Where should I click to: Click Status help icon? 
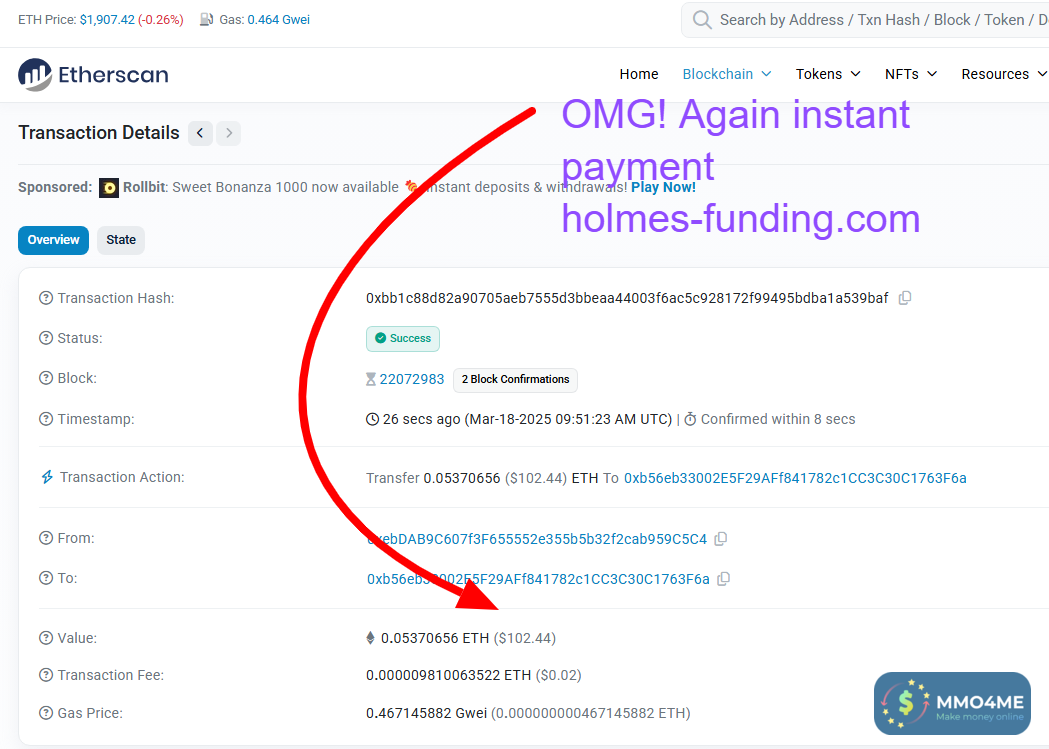[45, 338]
